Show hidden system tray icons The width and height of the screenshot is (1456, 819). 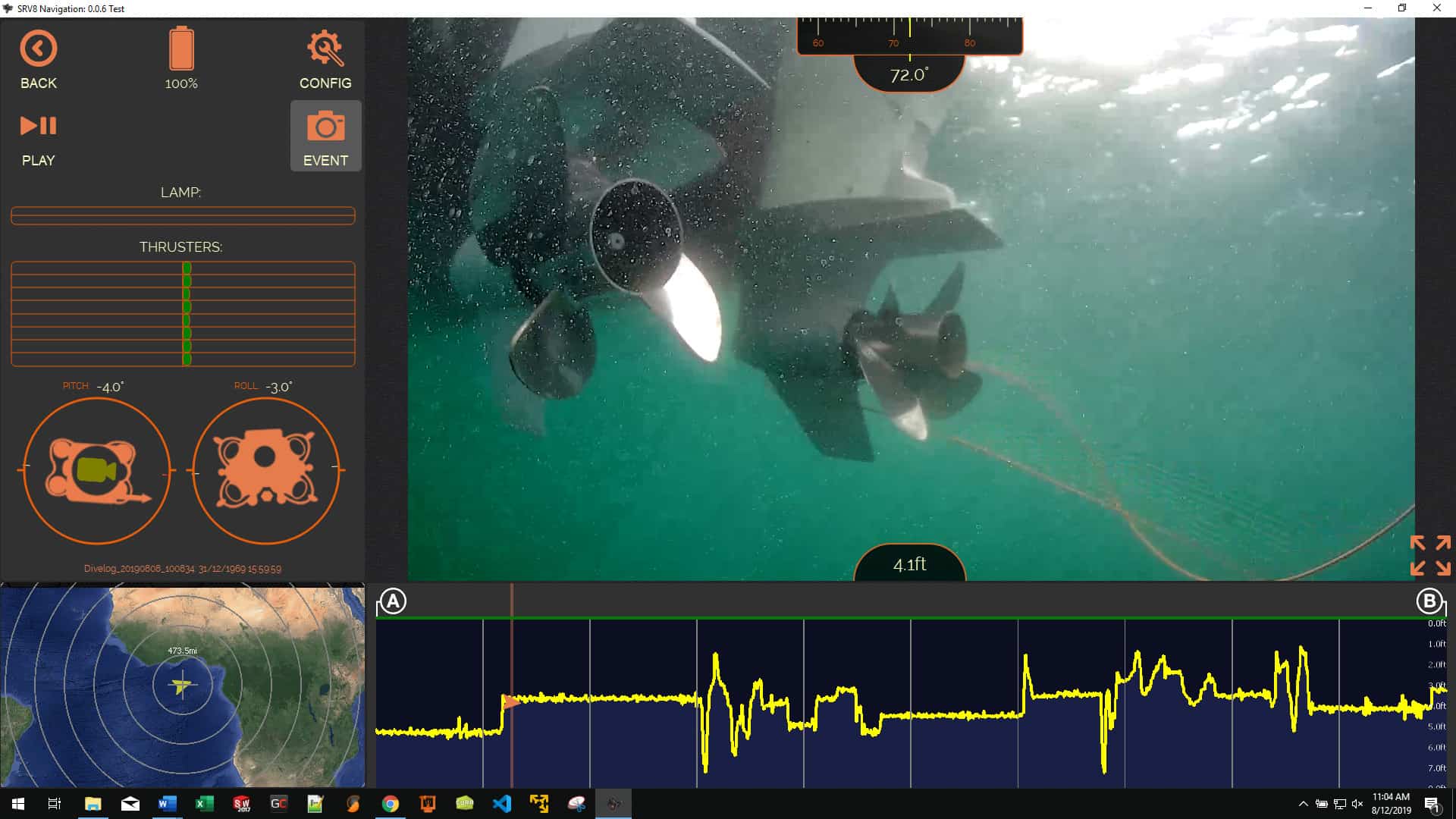pyautogui.click(x=1303, y=804)
